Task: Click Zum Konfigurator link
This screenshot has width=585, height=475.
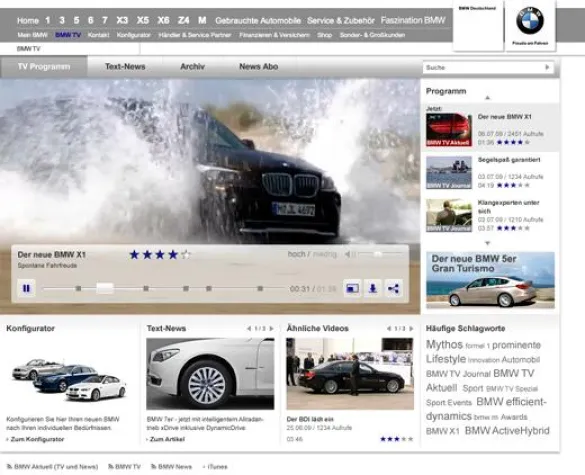Action: (x=37, y=439)
